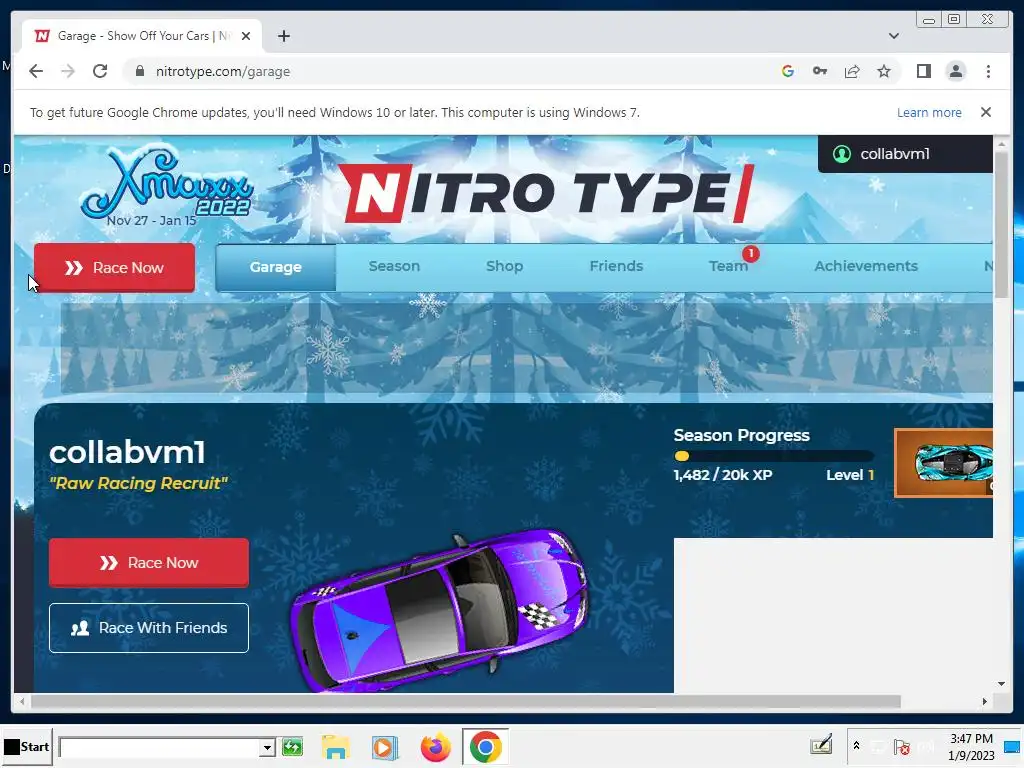This screenshot has width=1024, height=768.
Task: Click the Xmaxx 2022 event logo
Action: pyautogui.click(x=165, y=187)
